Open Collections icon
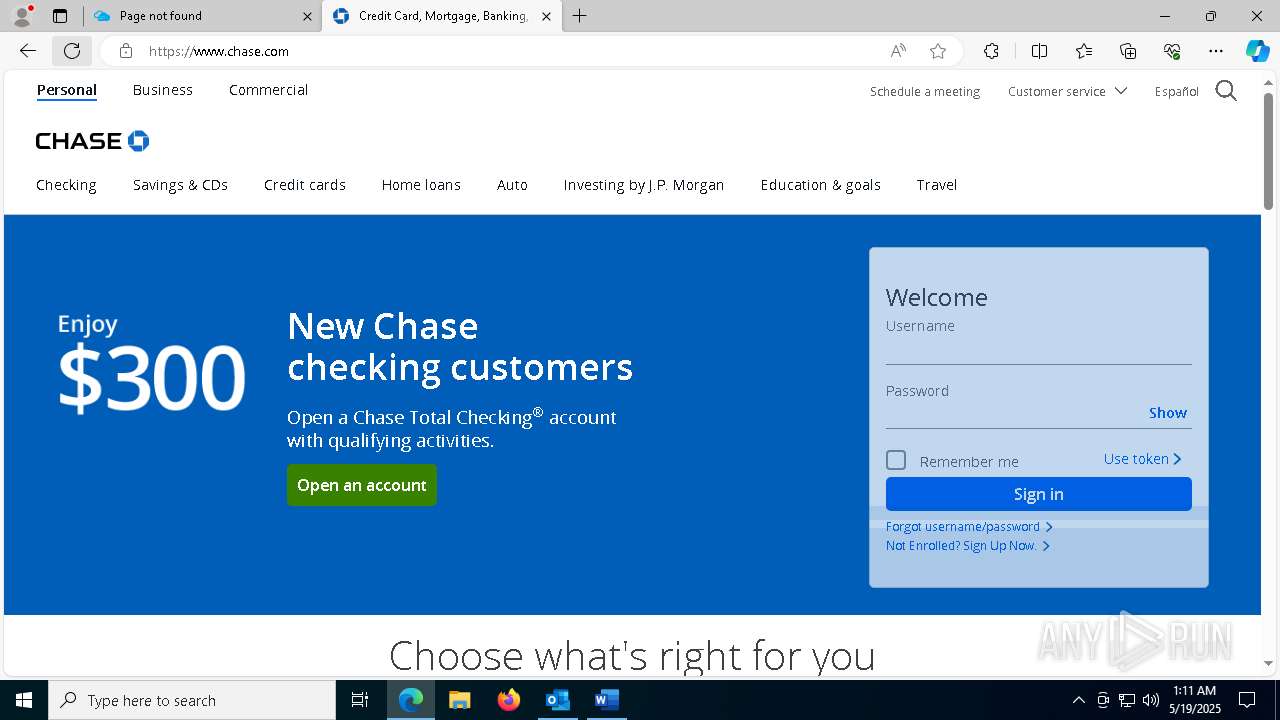Viewport: 1280px width, 720px height. pyautogui.click(x=1128, y=51)
